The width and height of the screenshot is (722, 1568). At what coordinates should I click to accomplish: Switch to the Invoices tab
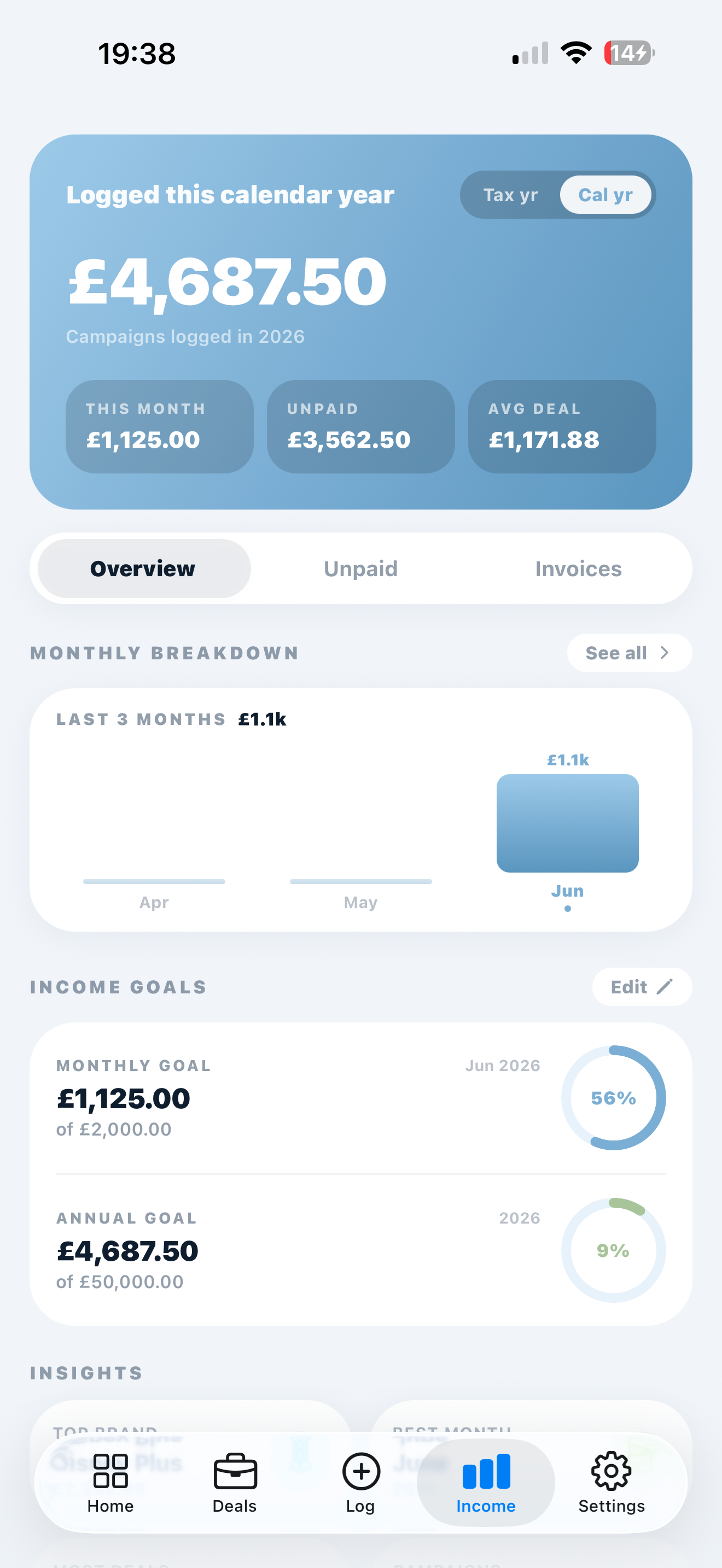[x=578, y=569]
